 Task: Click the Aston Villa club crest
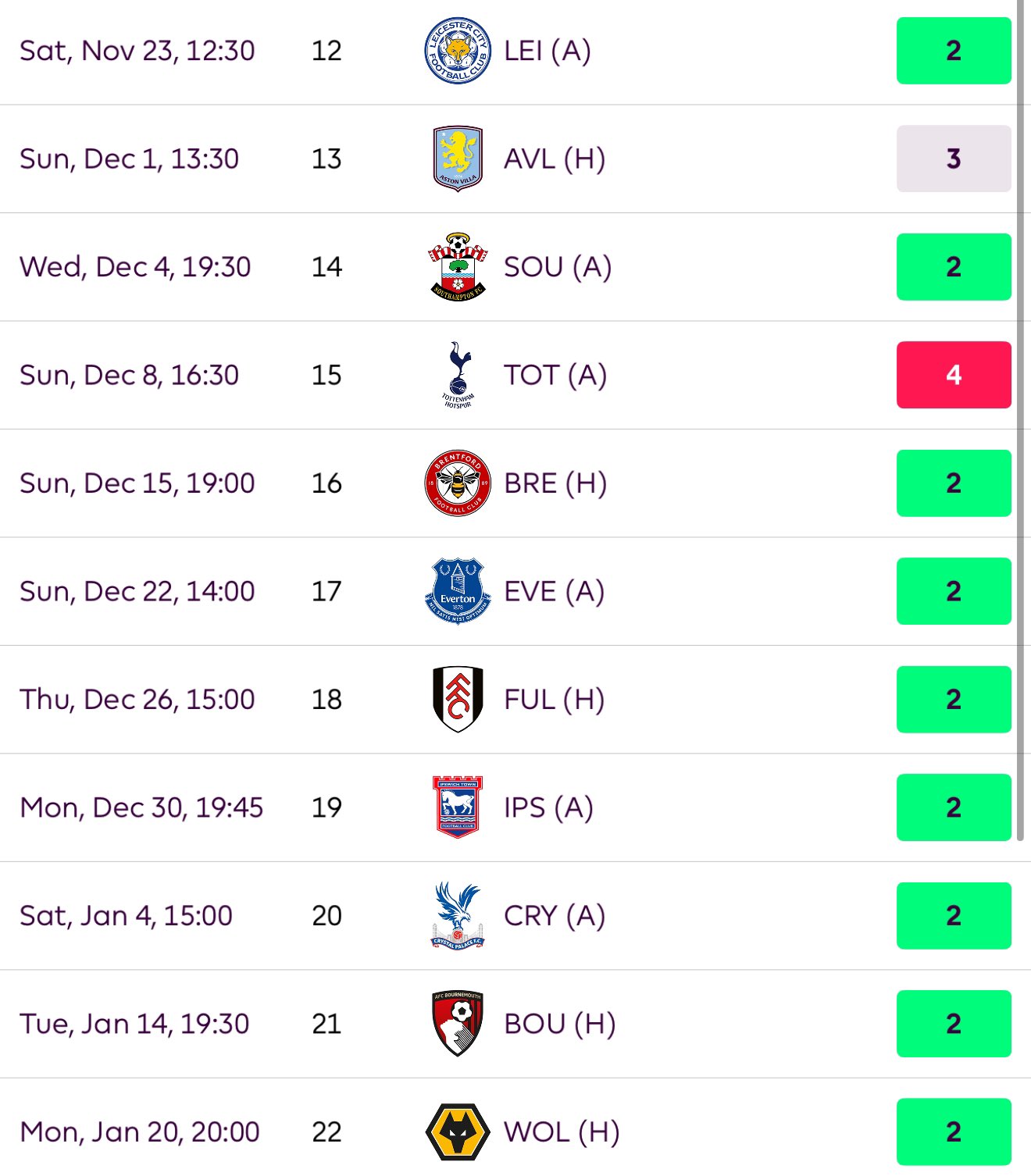[x=458, y=159]
